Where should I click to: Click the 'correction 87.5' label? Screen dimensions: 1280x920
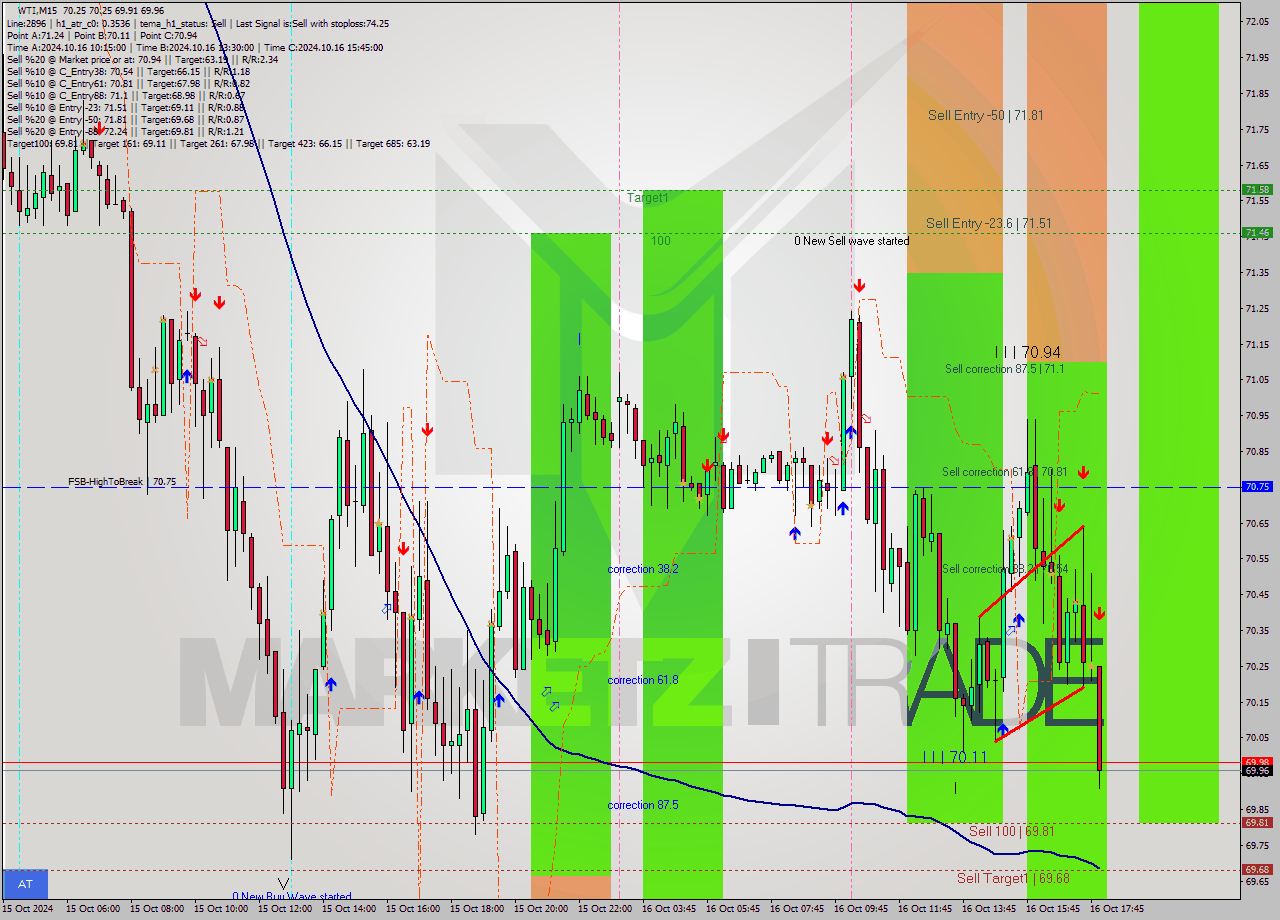(643, 805)
